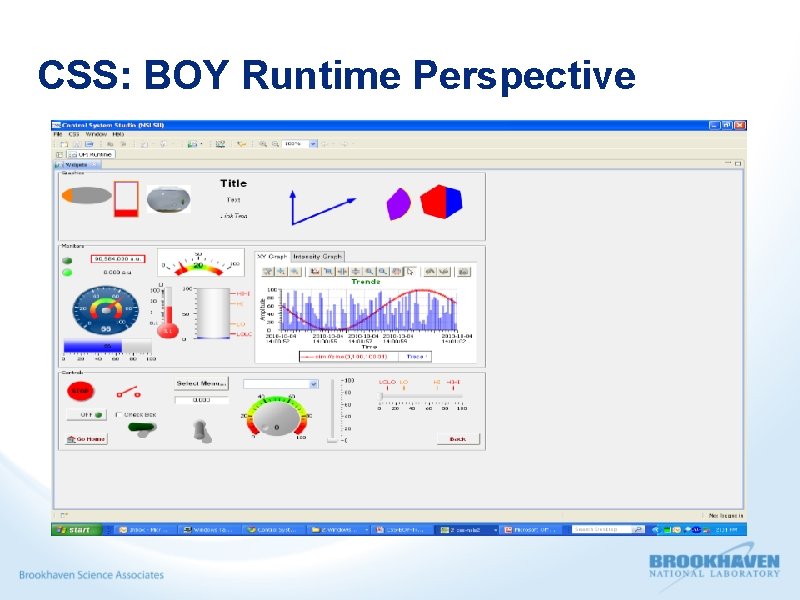
Task: Switch to the Intensity Graph tab
Action: (x=317, y=257)
